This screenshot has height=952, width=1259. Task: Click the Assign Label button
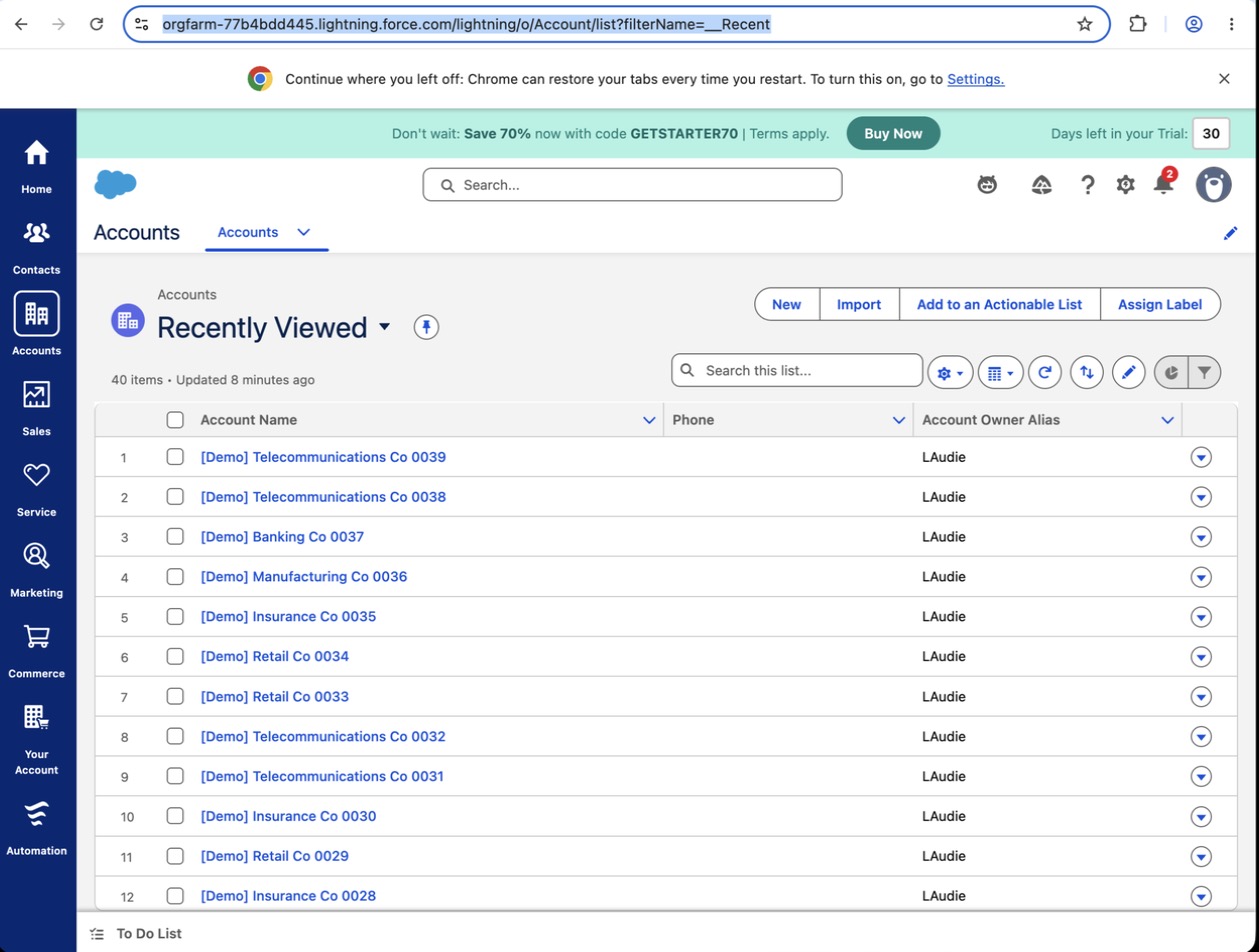click(1160, 304)
